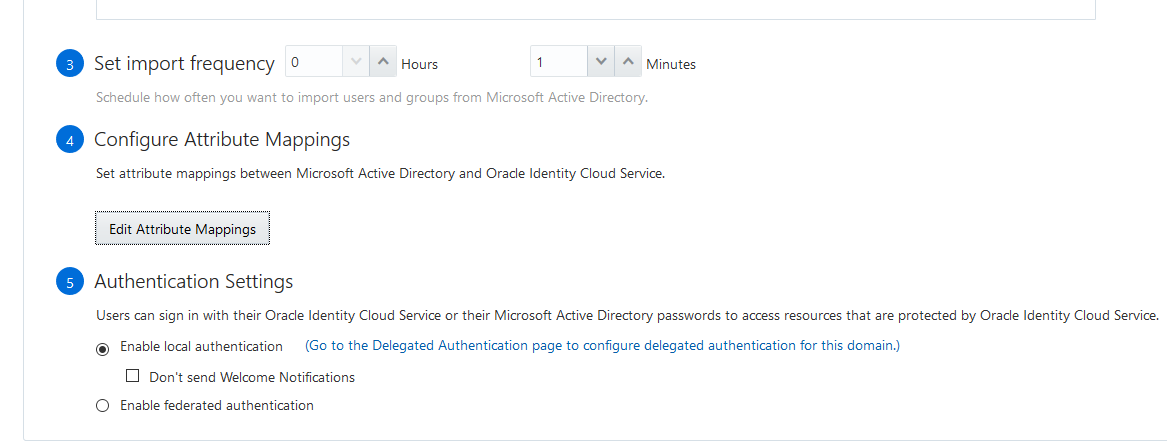Click the step 3 number badge

point(69,64)
